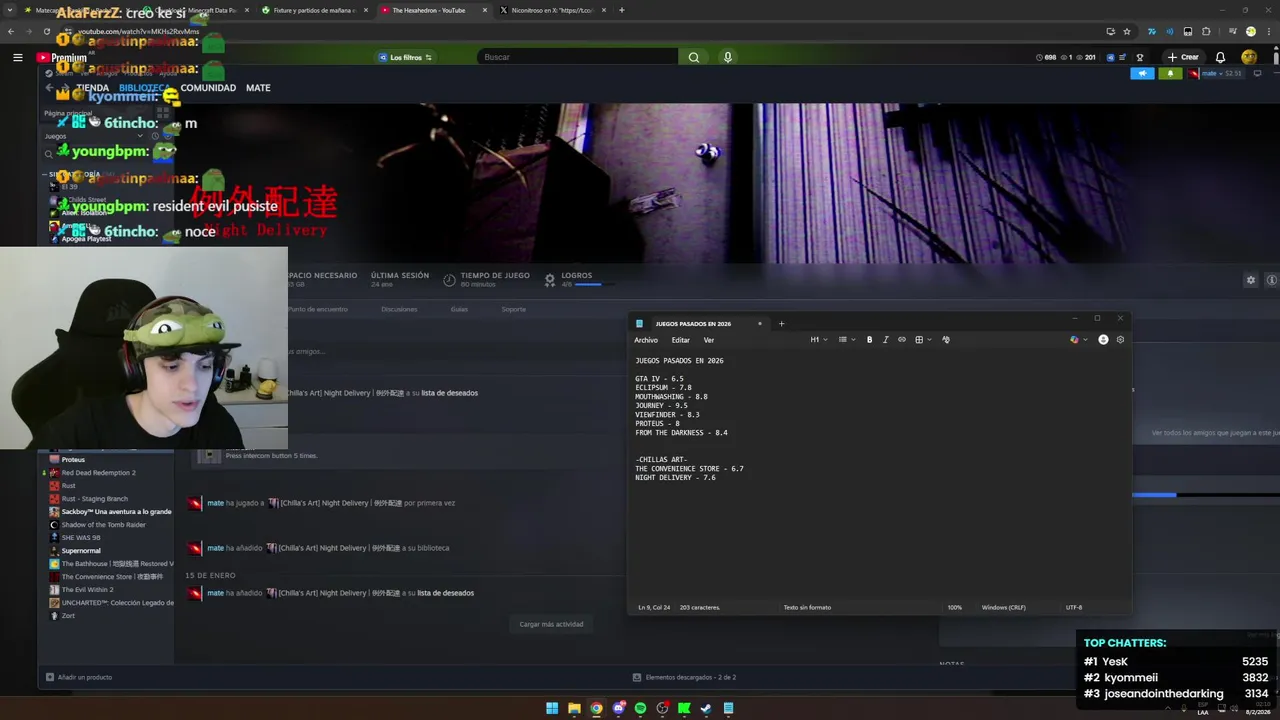Open Steam MATE profile menu
Image resolution: width=1280 pixels, height=720 pixels.
[x=258, y=88]
